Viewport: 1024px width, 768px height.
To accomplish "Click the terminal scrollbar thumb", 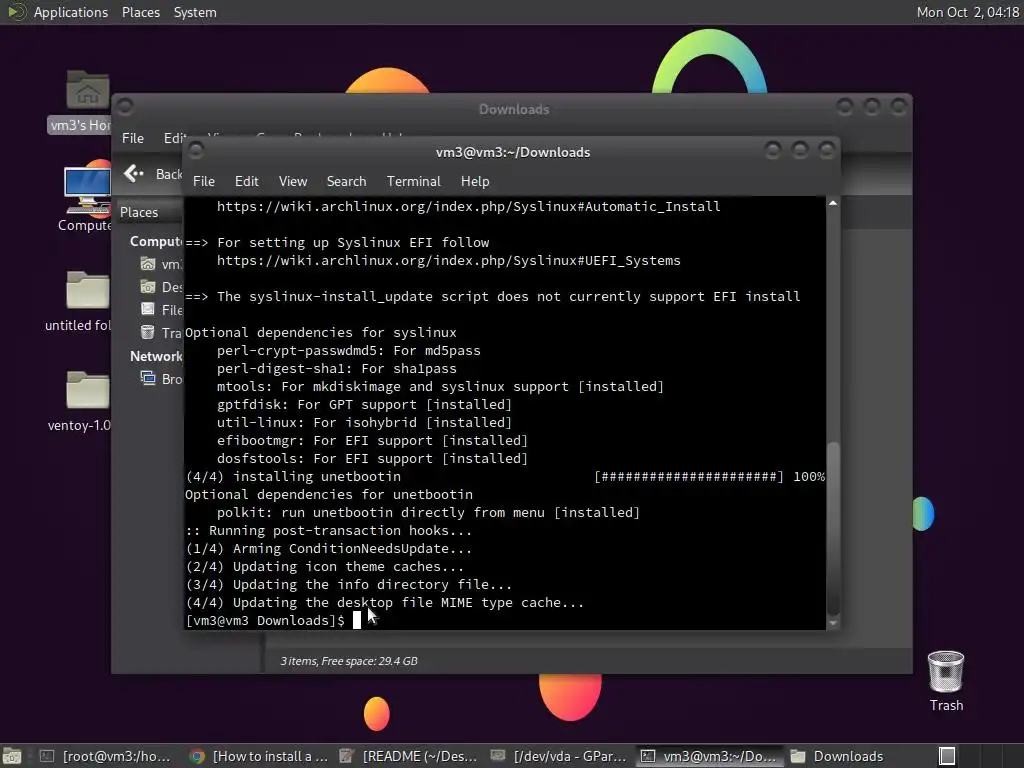I will click(833, 528).
